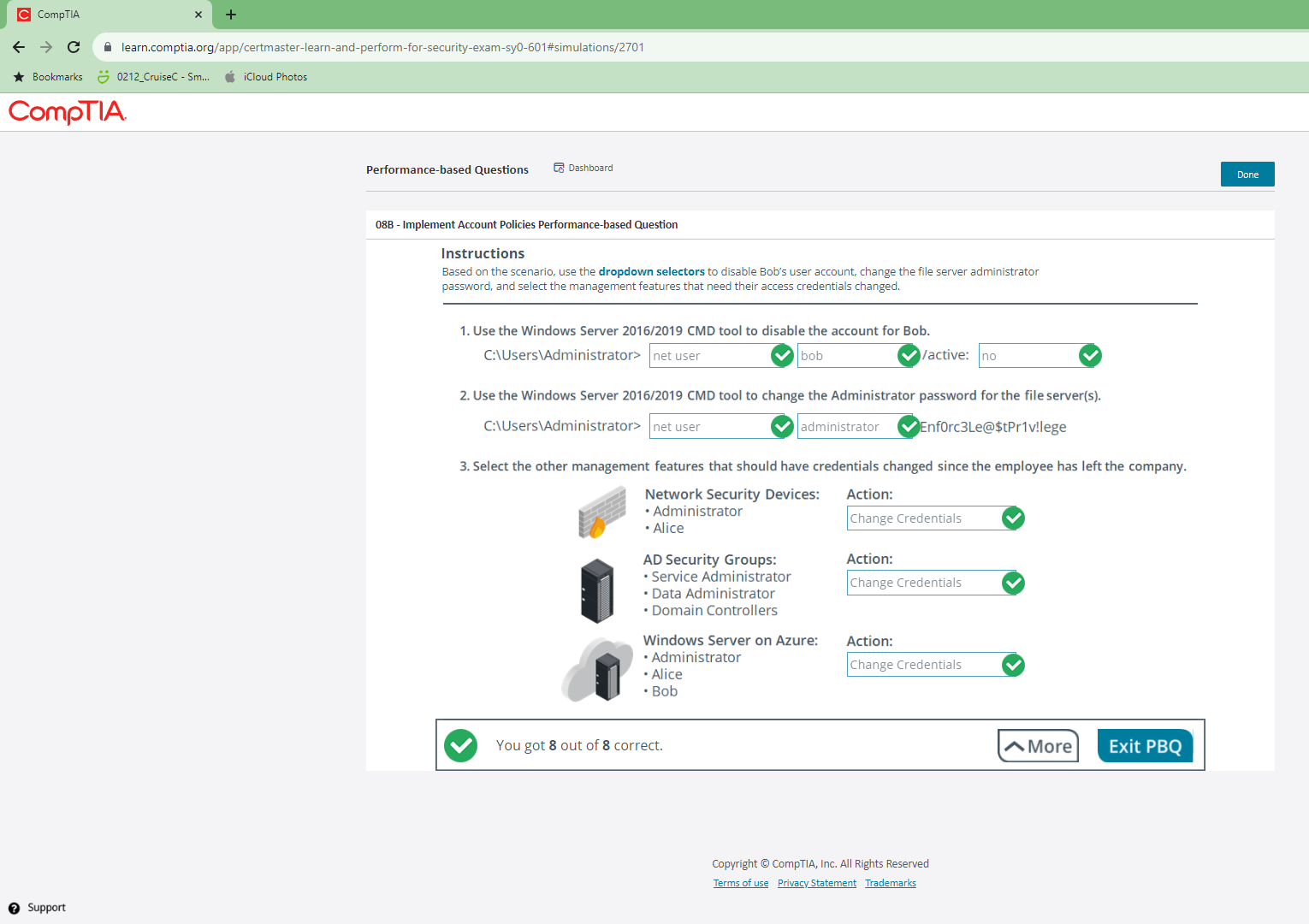Open the first 'net user' command dropdown
This screenshot has height=924, width=1309.
click(710, 356)
